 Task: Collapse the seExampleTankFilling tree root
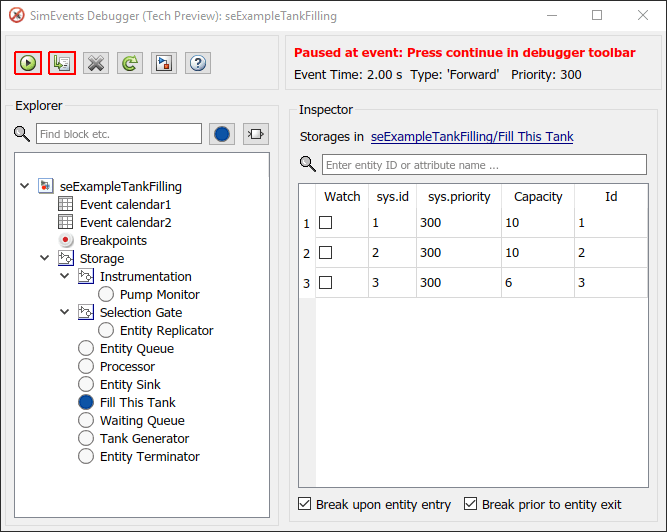(25, 186)
